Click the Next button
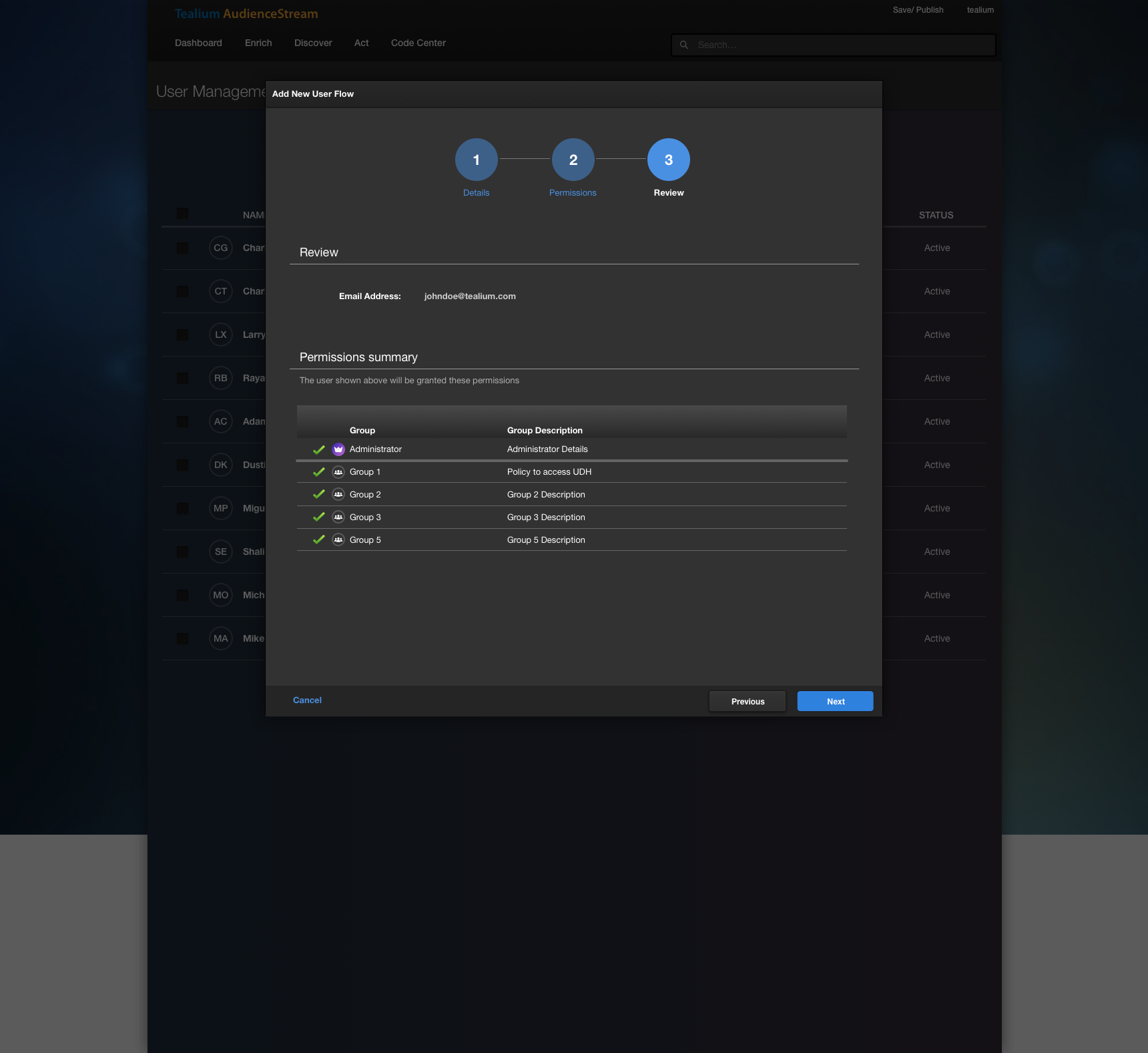 (x=835, y=701)
